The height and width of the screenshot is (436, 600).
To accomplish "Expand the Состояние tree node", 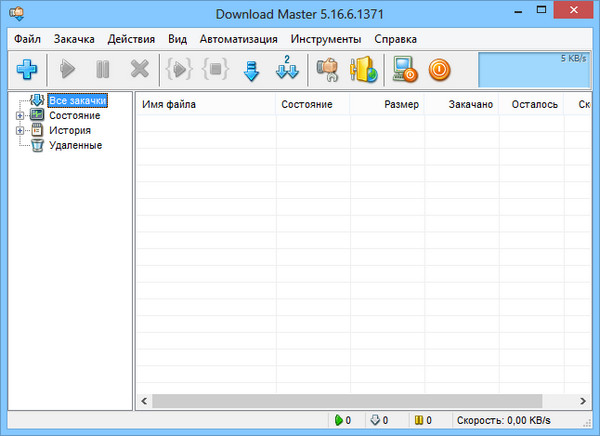I will 19,116.
